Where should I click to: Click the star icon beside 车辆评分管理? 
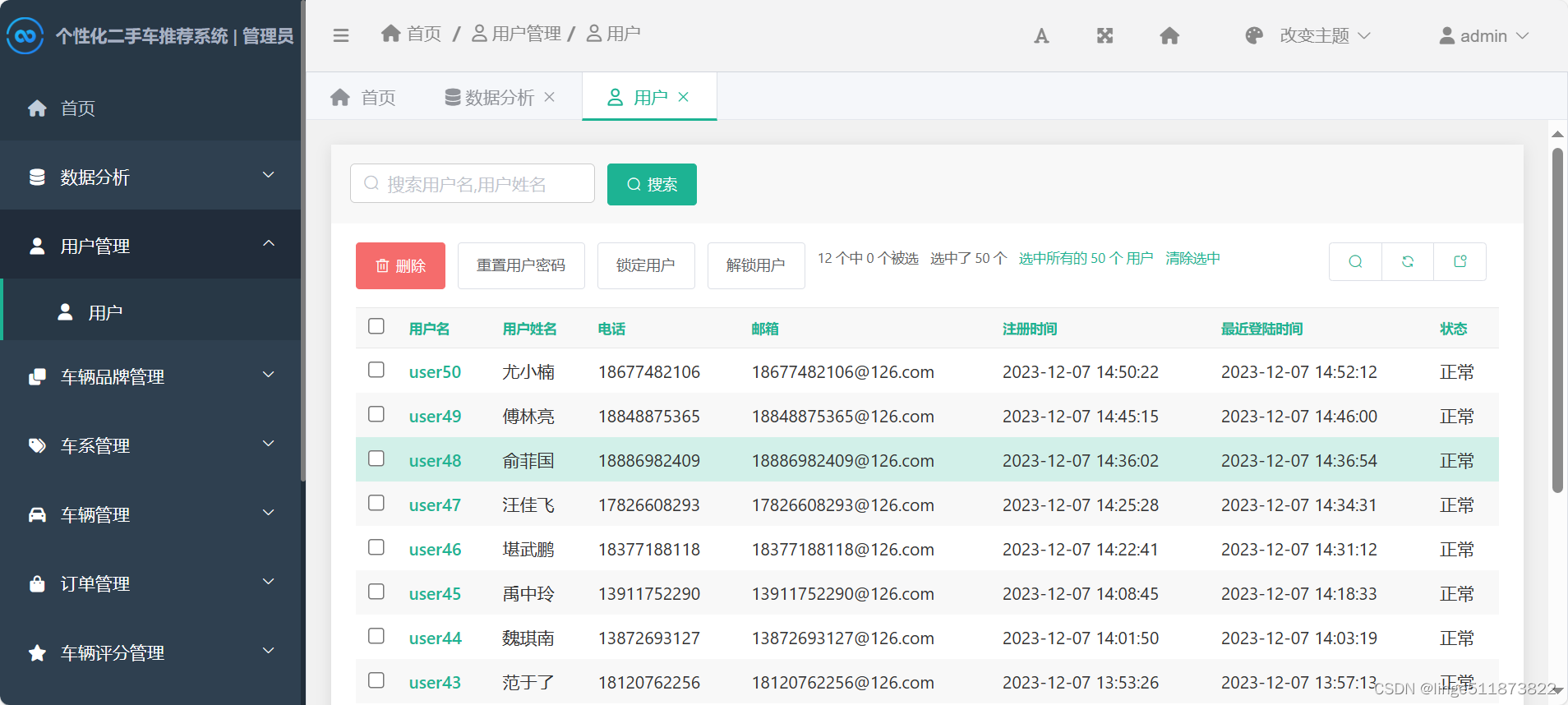pyautogui.click(x=37, y=652)
